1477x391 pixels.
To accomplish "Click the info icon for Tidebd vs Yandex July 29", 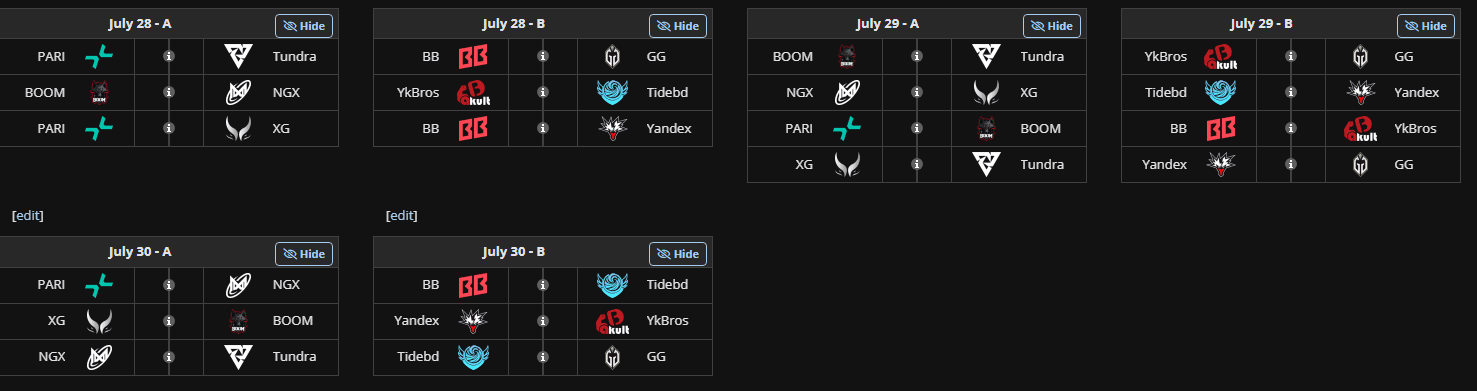I will (x=1291, y=93).
